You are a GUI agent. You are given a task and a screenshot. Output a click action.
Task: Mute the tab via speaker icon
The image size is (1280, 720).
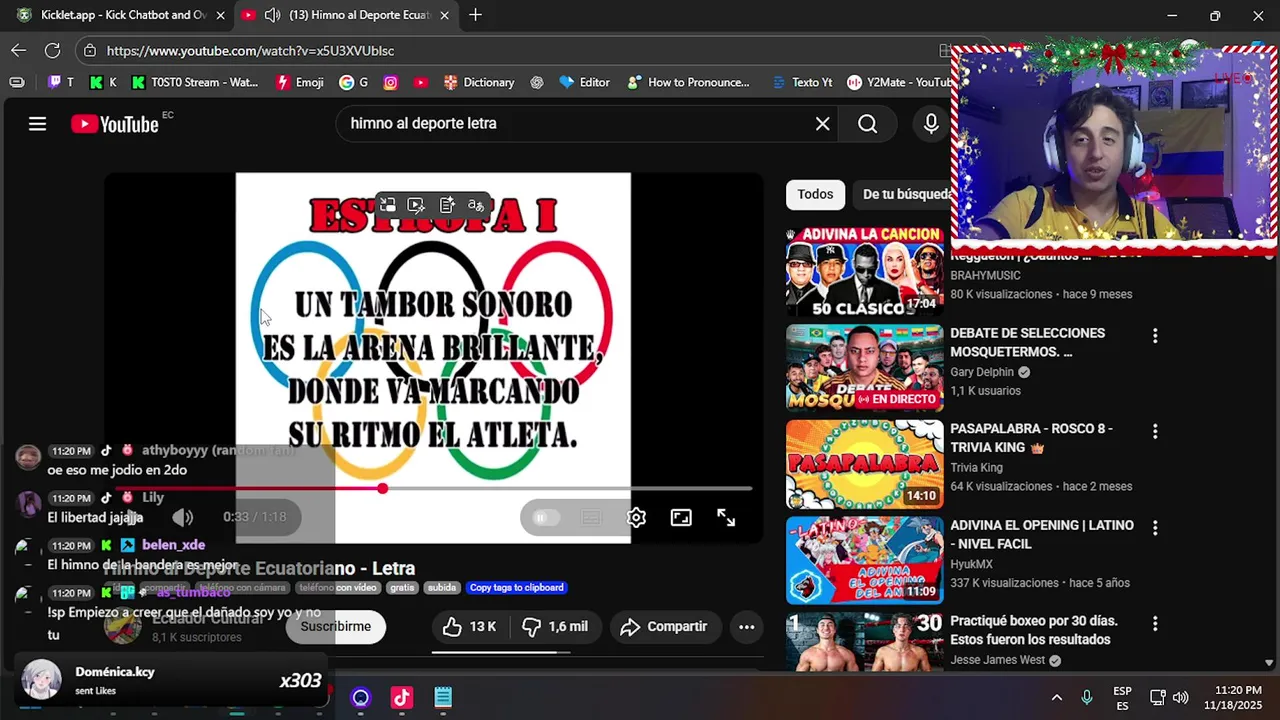click(x=272, y=15)
